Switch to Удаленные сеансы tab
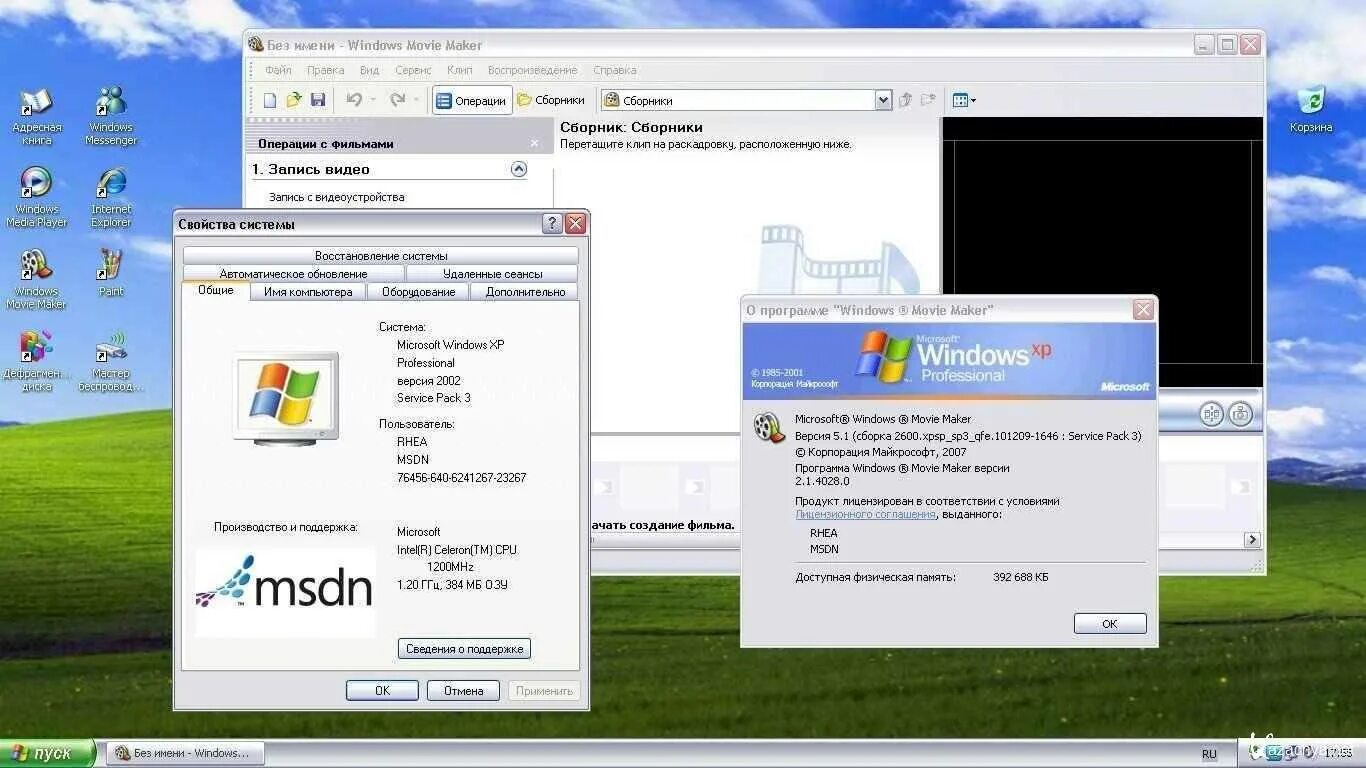Image resolution: width=1366 pixels, height=768 pixels. click(492, 273)
